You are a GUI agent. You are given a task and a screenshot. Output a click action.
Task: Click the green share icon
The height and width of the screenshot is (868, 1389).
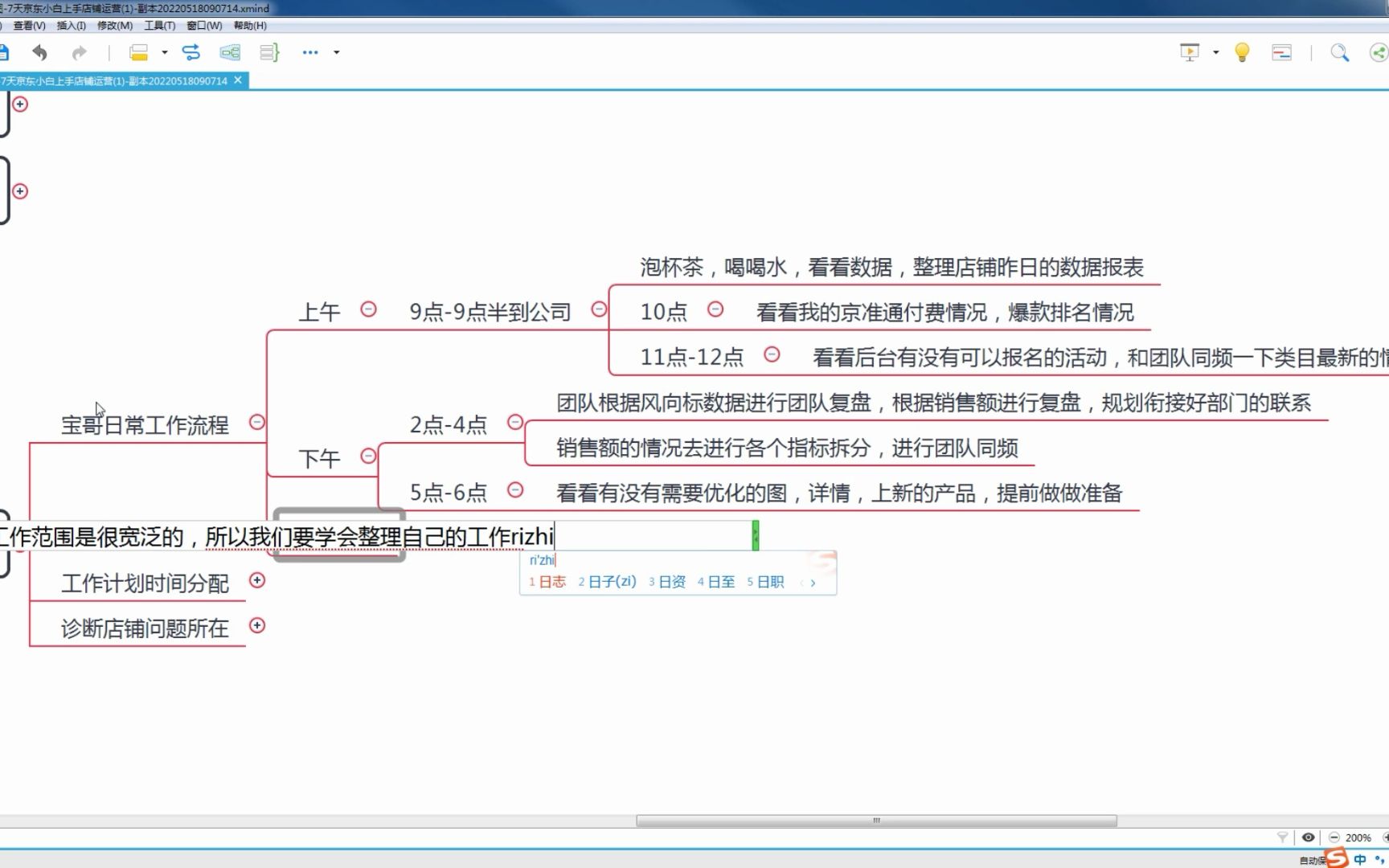[1379, 53]
